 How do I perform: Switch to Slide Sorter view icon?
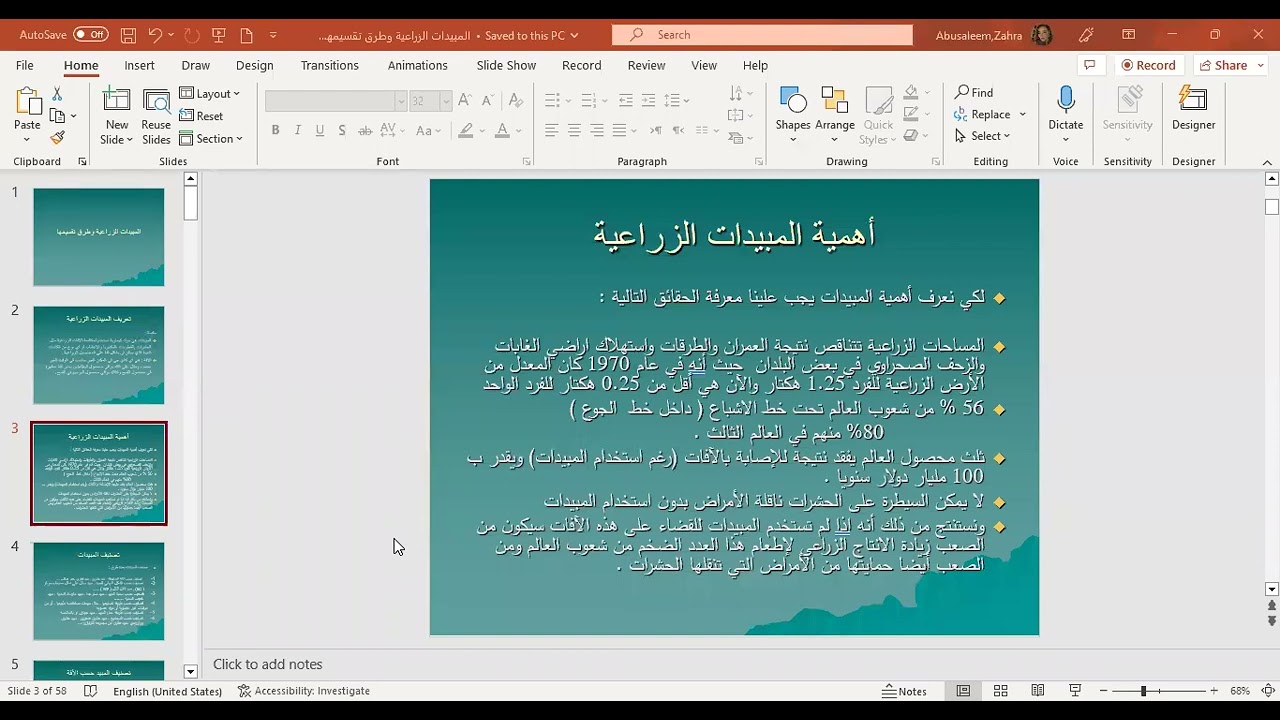(x=1000, y=691)
